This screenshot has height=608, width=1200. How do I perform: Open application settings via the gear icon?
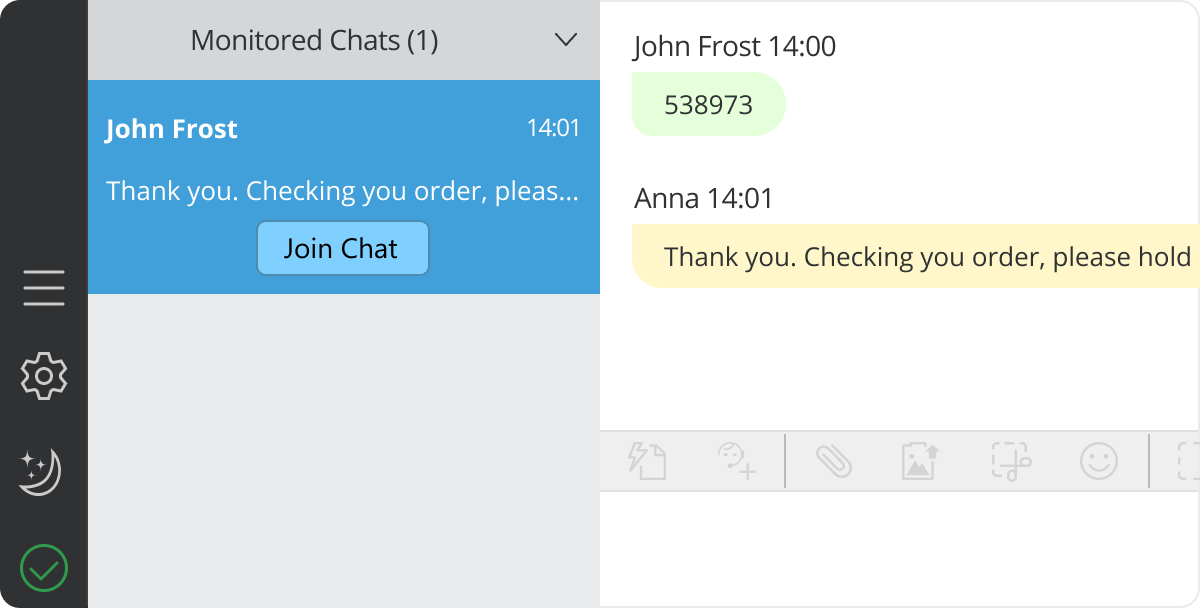point(44,375)
